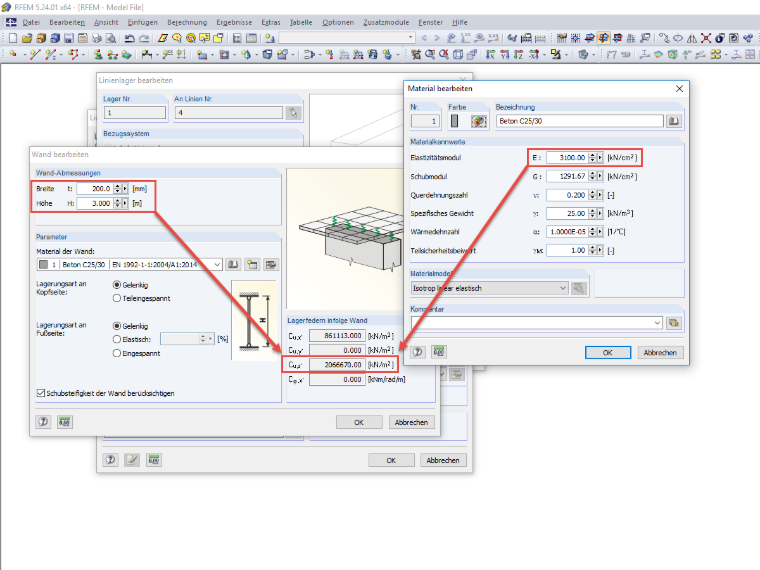Click the isometric cube view icon
The height and width of the screenshot is (570, 760).
(x=458, y=54)
